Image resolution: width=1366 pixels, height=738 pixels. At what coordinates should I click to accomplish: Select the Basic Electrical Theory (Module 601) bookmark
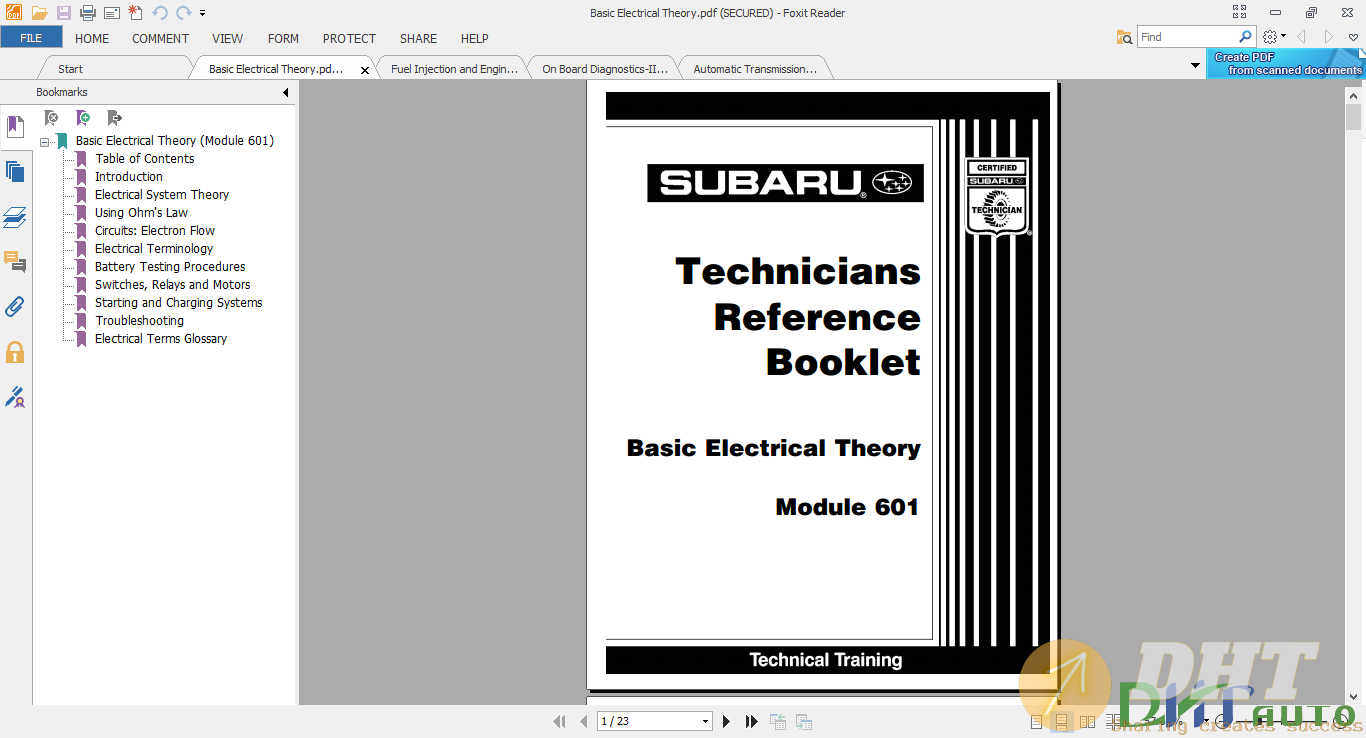coord(175,141)
